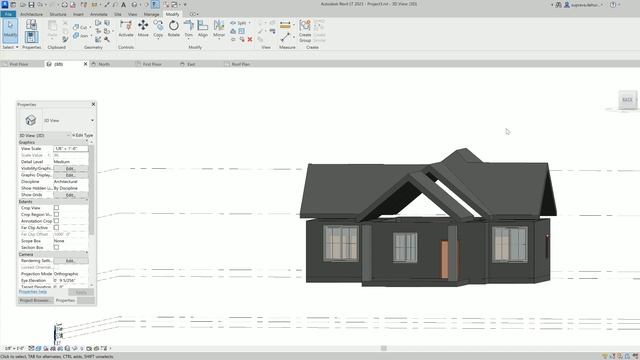The width and height of the screenshot is (640, 360).
Task: Open the '3D View: {3D}' instance filter dropdown
Action: coord(69,135)
